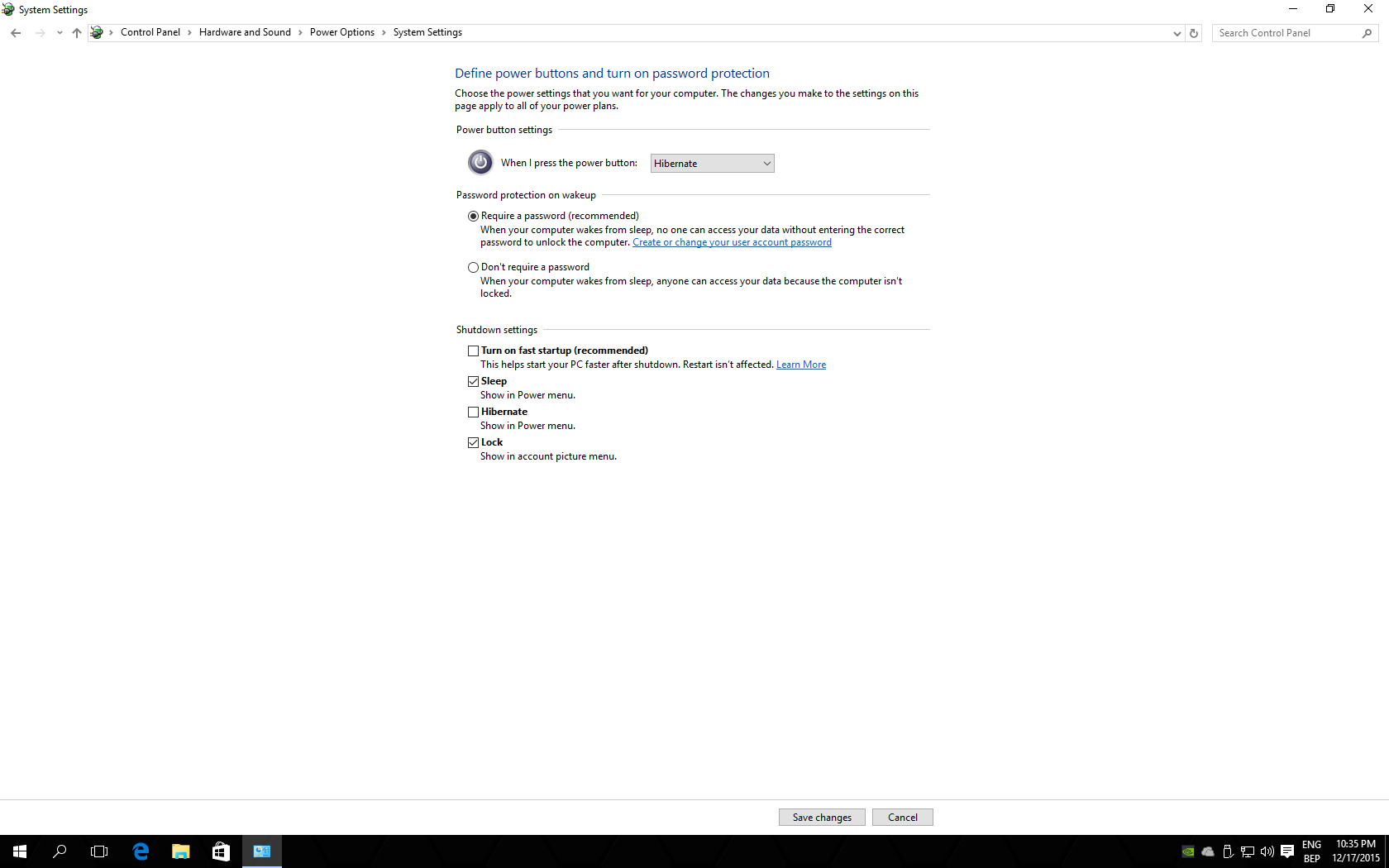1389x868 pixels.
Task: Open Power Options breadcrumb
Action: coord(342,32)
